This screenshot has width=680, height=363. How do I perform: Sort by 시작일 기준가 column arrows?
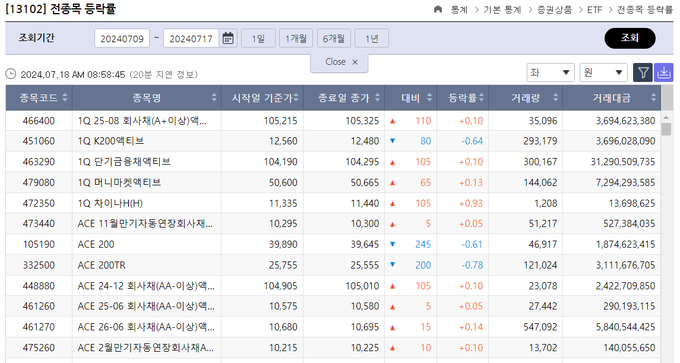coord(296,98)
